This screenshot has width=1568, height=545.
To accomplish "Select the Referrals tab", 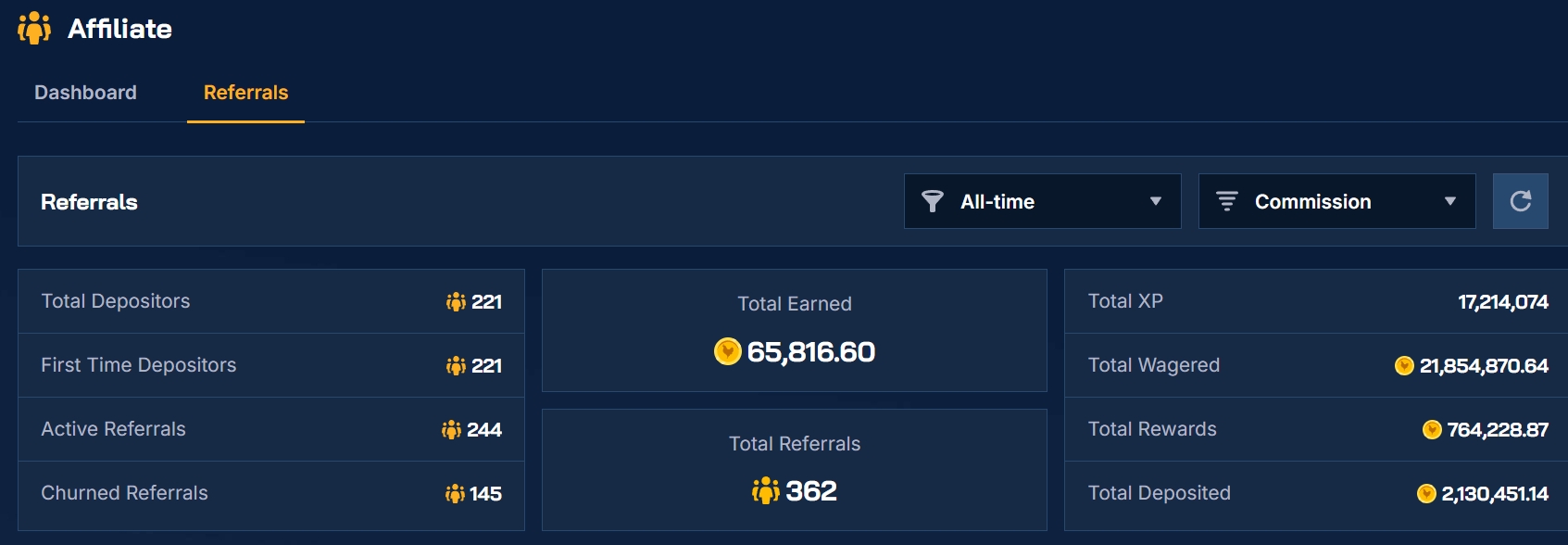I will point(245,93).
